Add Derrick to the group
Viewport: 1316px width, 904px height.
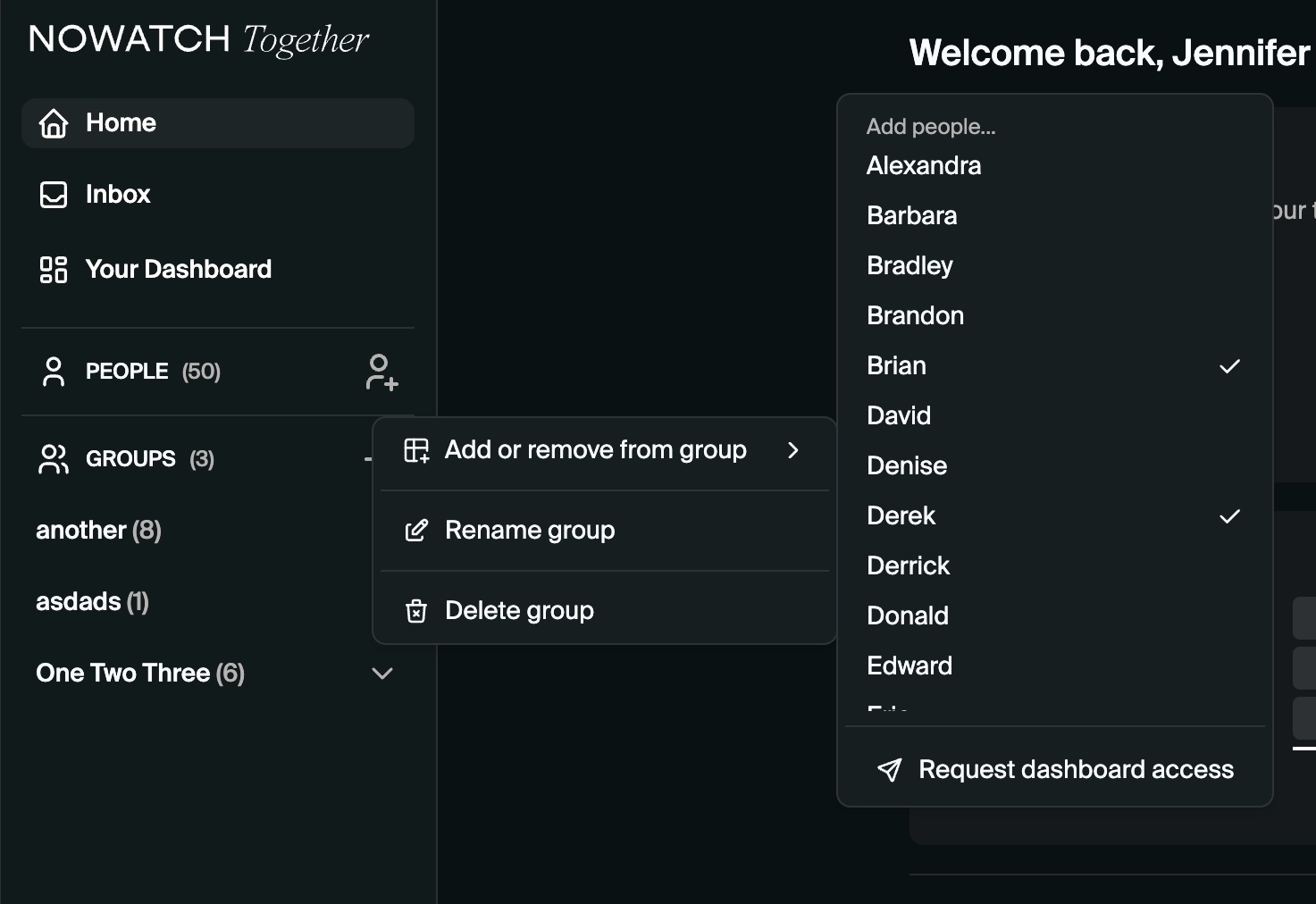(1055, 566)
